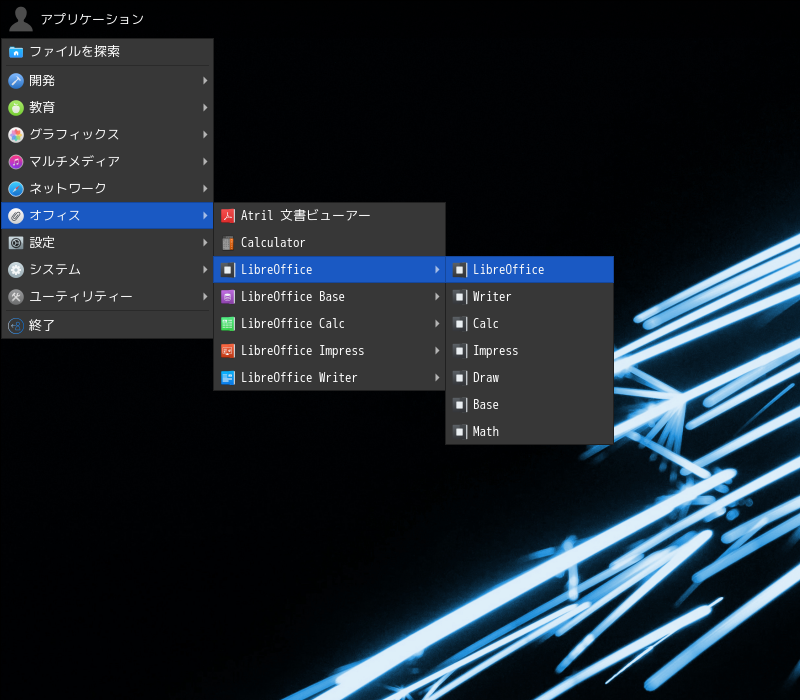Image resolution: width=800 pixels, height=700 pixels.
Task: Open the マルチメディア category
Action: [107, 162]
